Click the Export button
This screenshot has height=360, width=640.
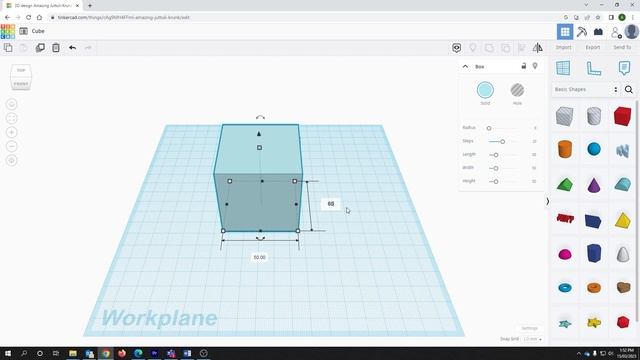(593, 47)
